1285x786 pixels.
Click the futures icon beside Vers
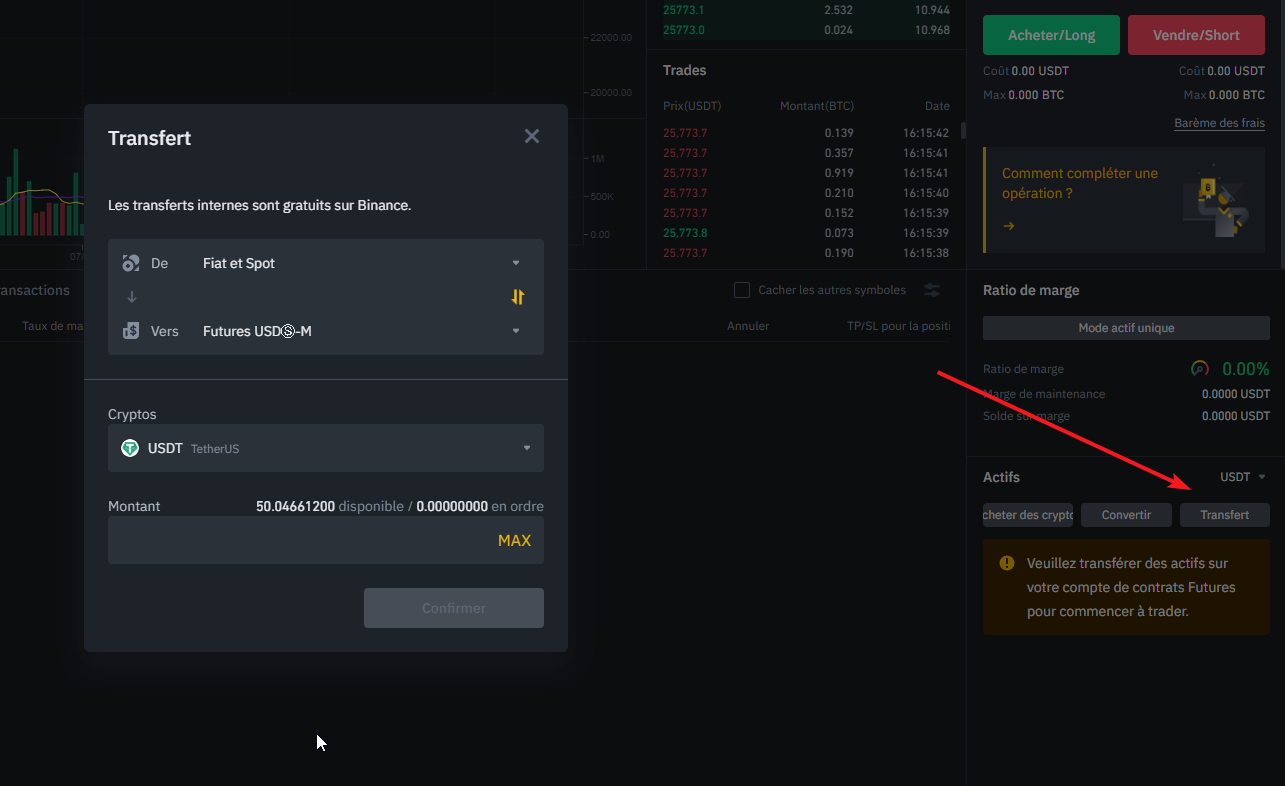[x=131, y=331]
